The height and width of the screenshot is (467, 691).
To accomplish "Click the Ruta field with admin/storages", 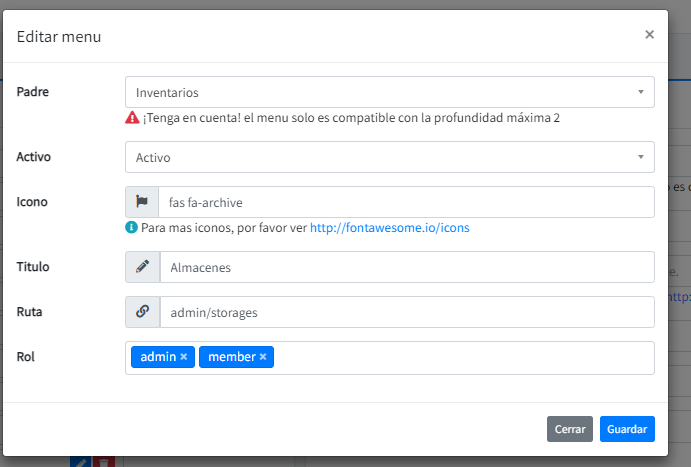I will pos(405,312).
